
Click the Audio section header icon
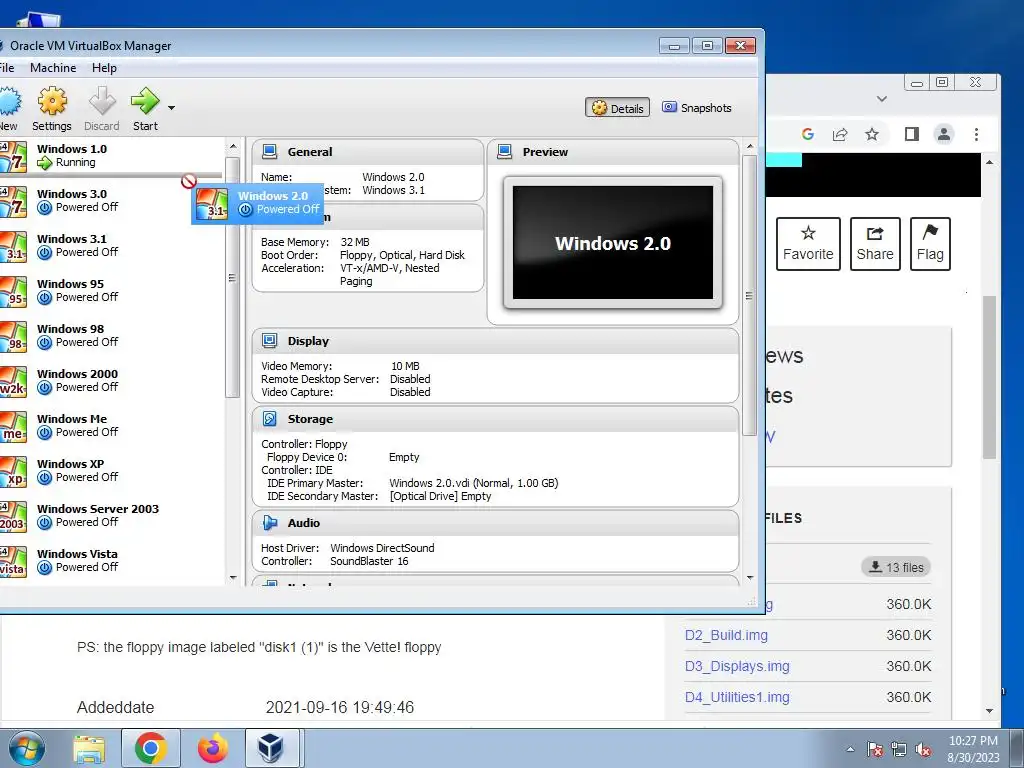[x=269, y=522]
